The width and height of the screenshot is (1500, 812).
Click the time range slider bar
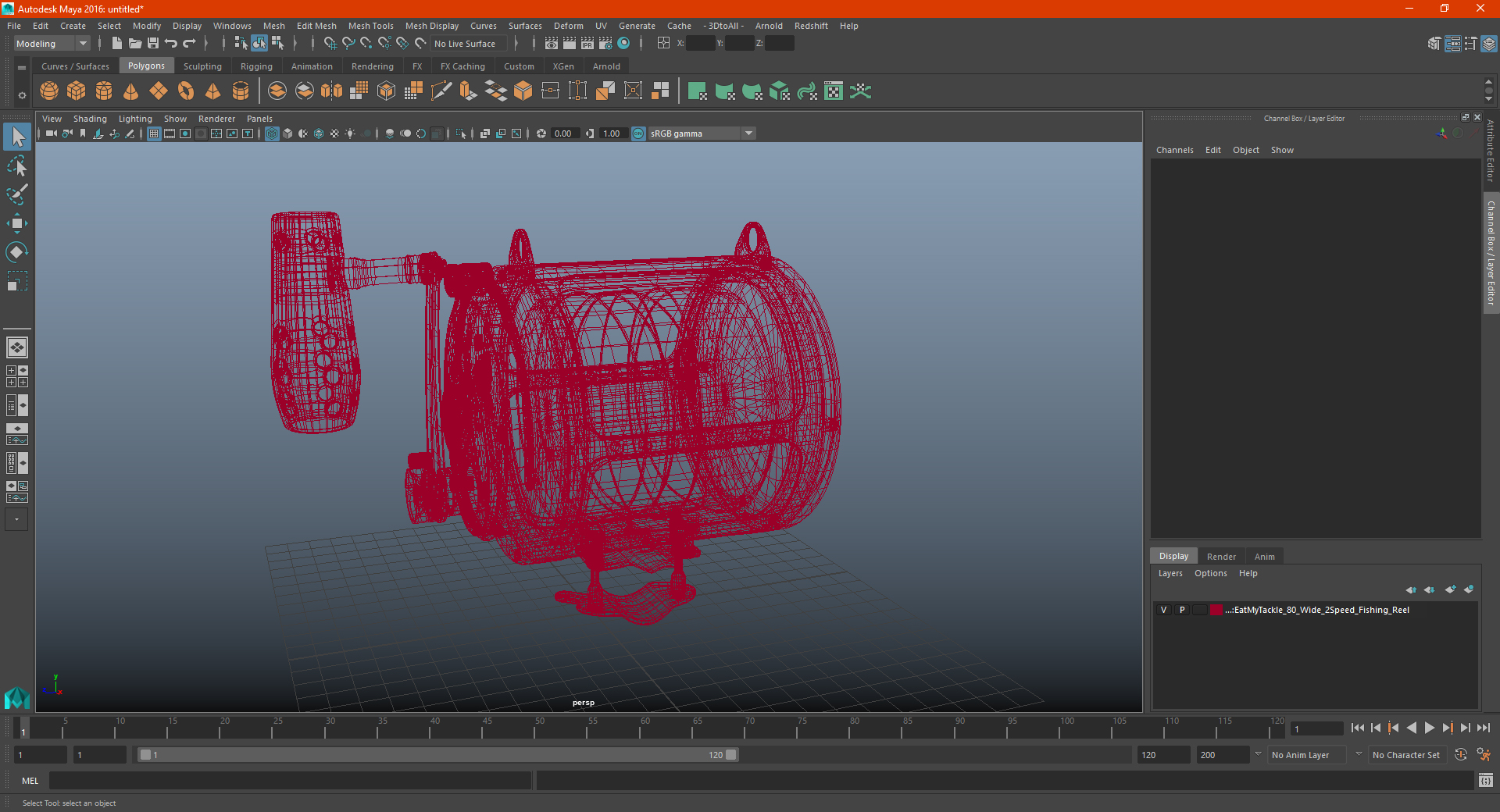[x=437, y=755]
